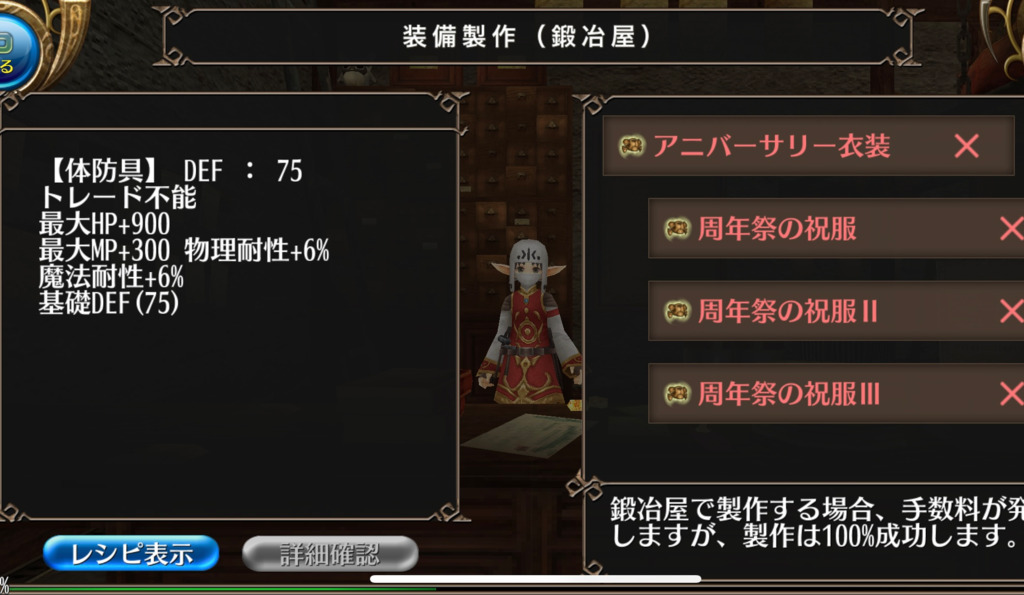Screen dimensions: 1024x595
Task: Click the scroll icon beside 周年祭の祝服
Action: pos(677,229)
